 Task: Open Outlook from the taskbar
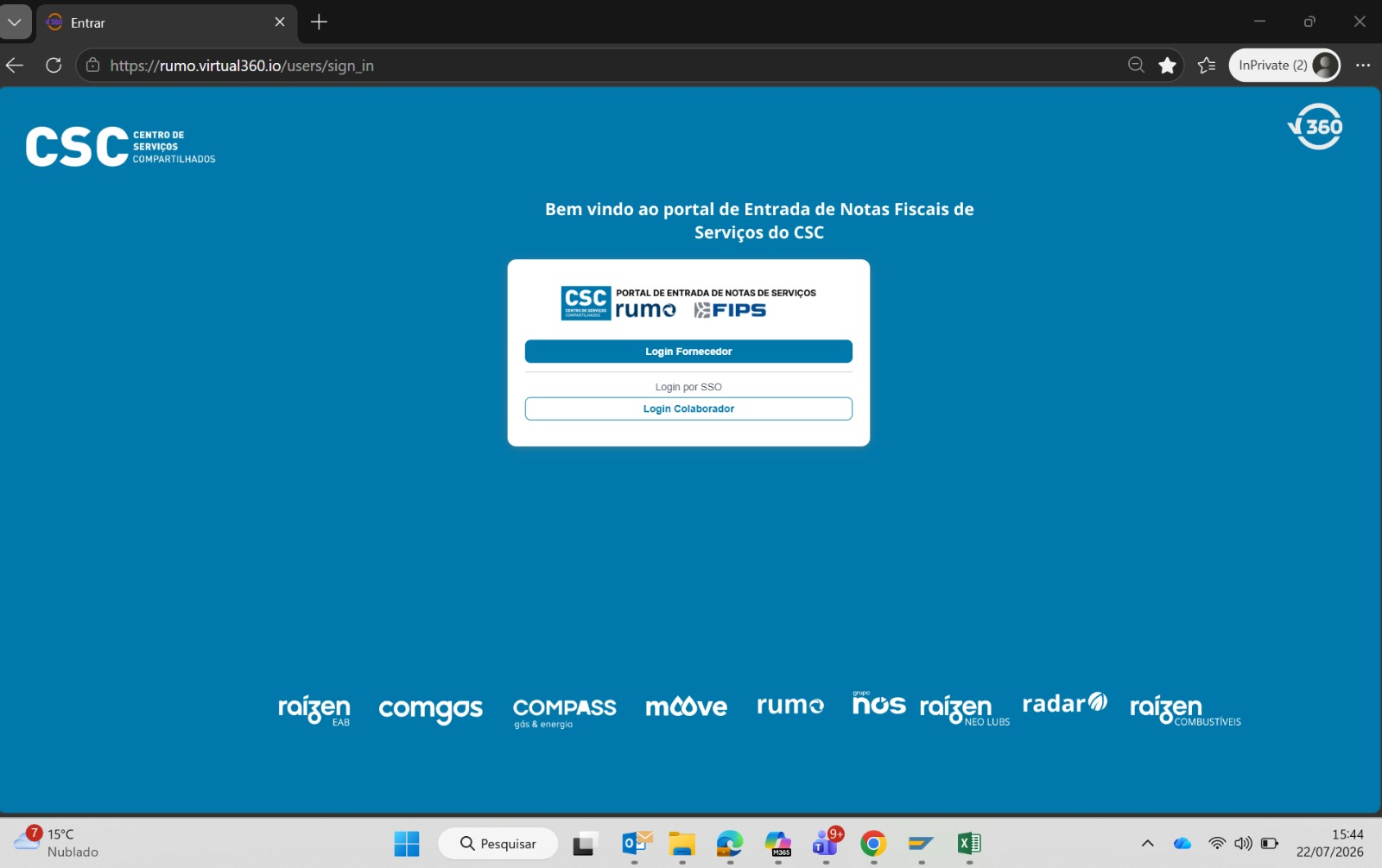[x=637, y=844]
